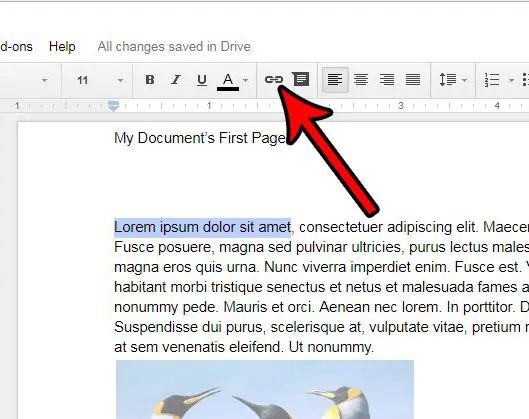Click highlighted text 'Lorem ipsum dolor sit amet'

click(x=202, y=227)
